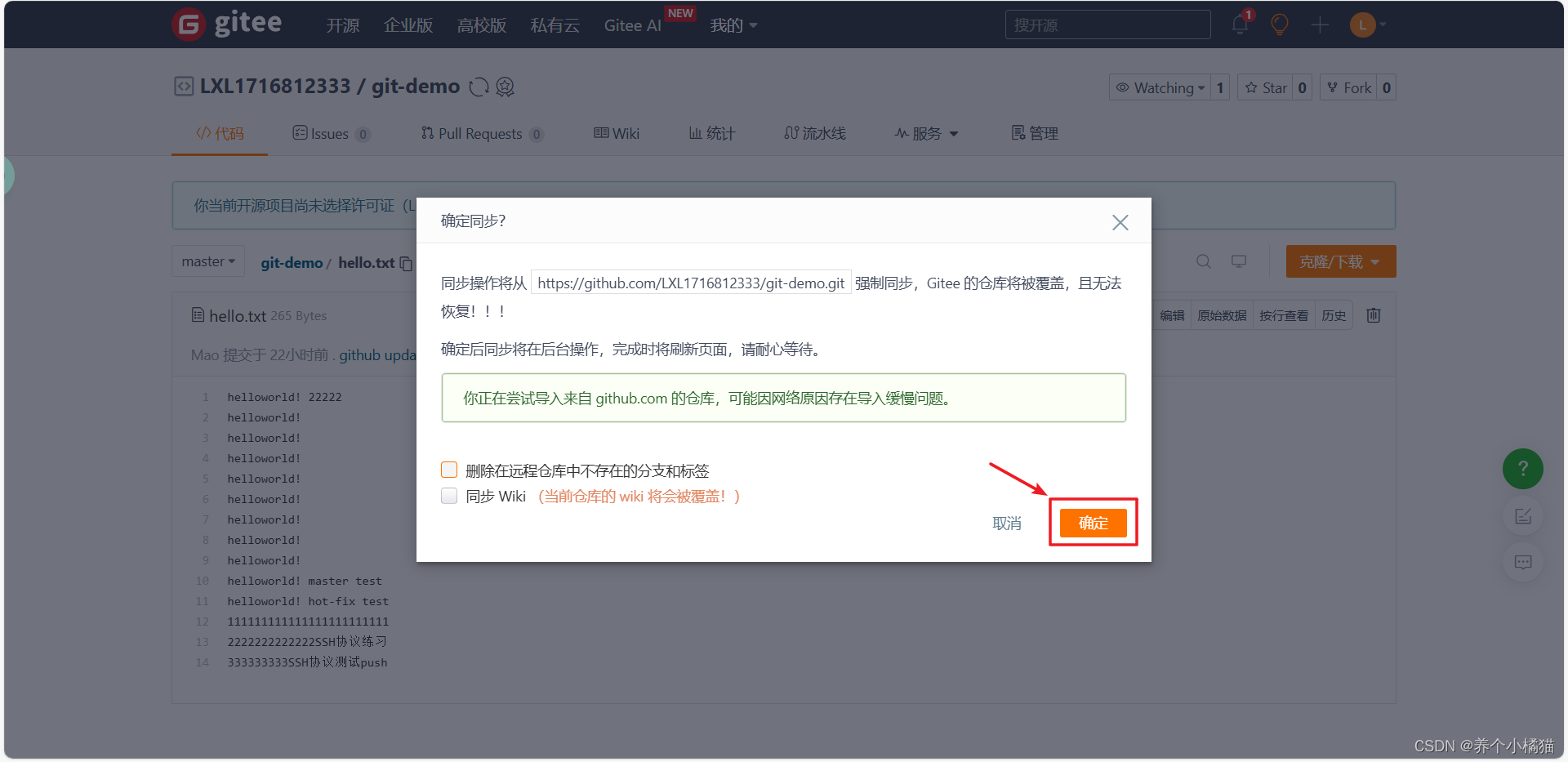Image resolution: width=1568 pixels, height=762 pixels.
Task: Click the 搜开源 search field
Action: 1107,25
